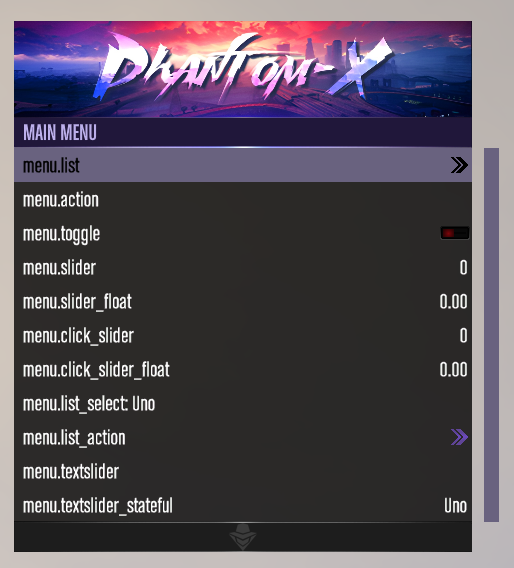
Task: Select the menu.slider_float row
Action: tap(243, 301)
